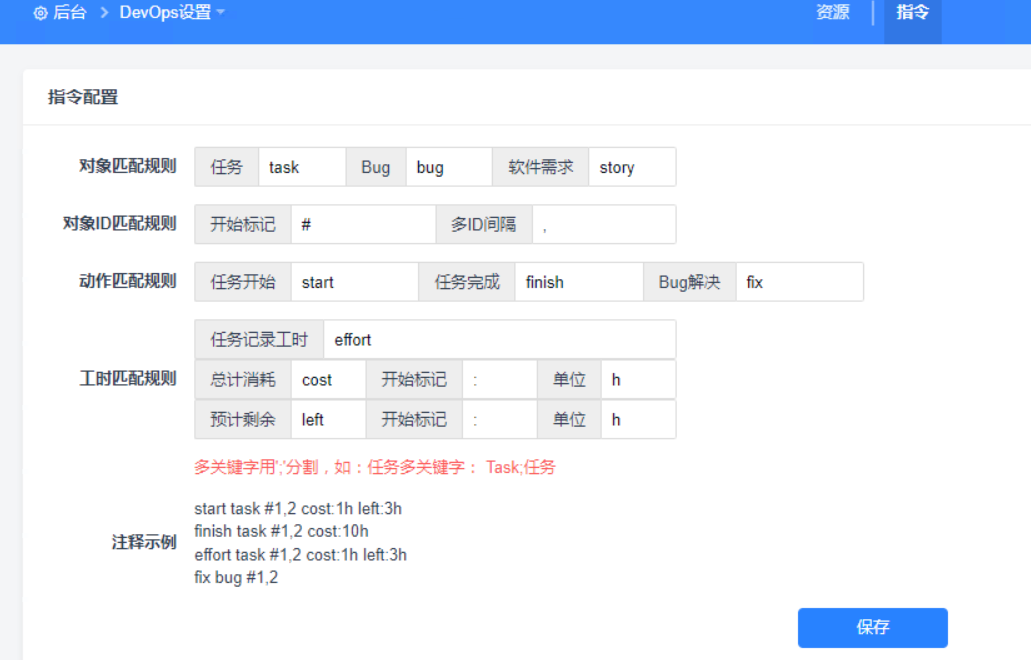Focus the 开始标记 field in the 总计消耗 row
Screen dimensions: 1031x660
click(500, 380)
